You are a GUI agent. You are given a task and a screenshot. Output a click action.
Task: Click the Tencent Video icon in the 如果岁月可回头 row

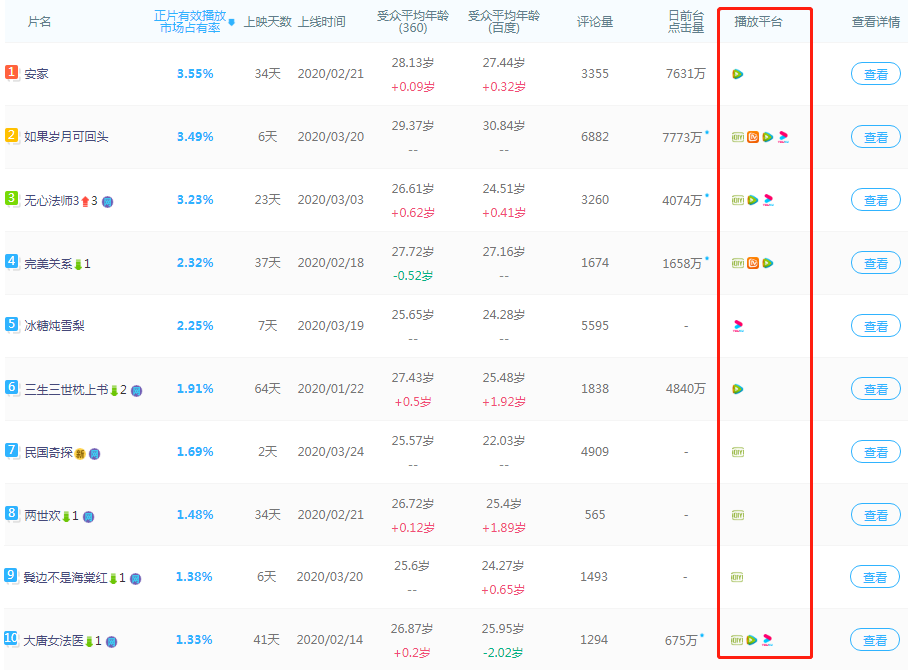(768, 137)
